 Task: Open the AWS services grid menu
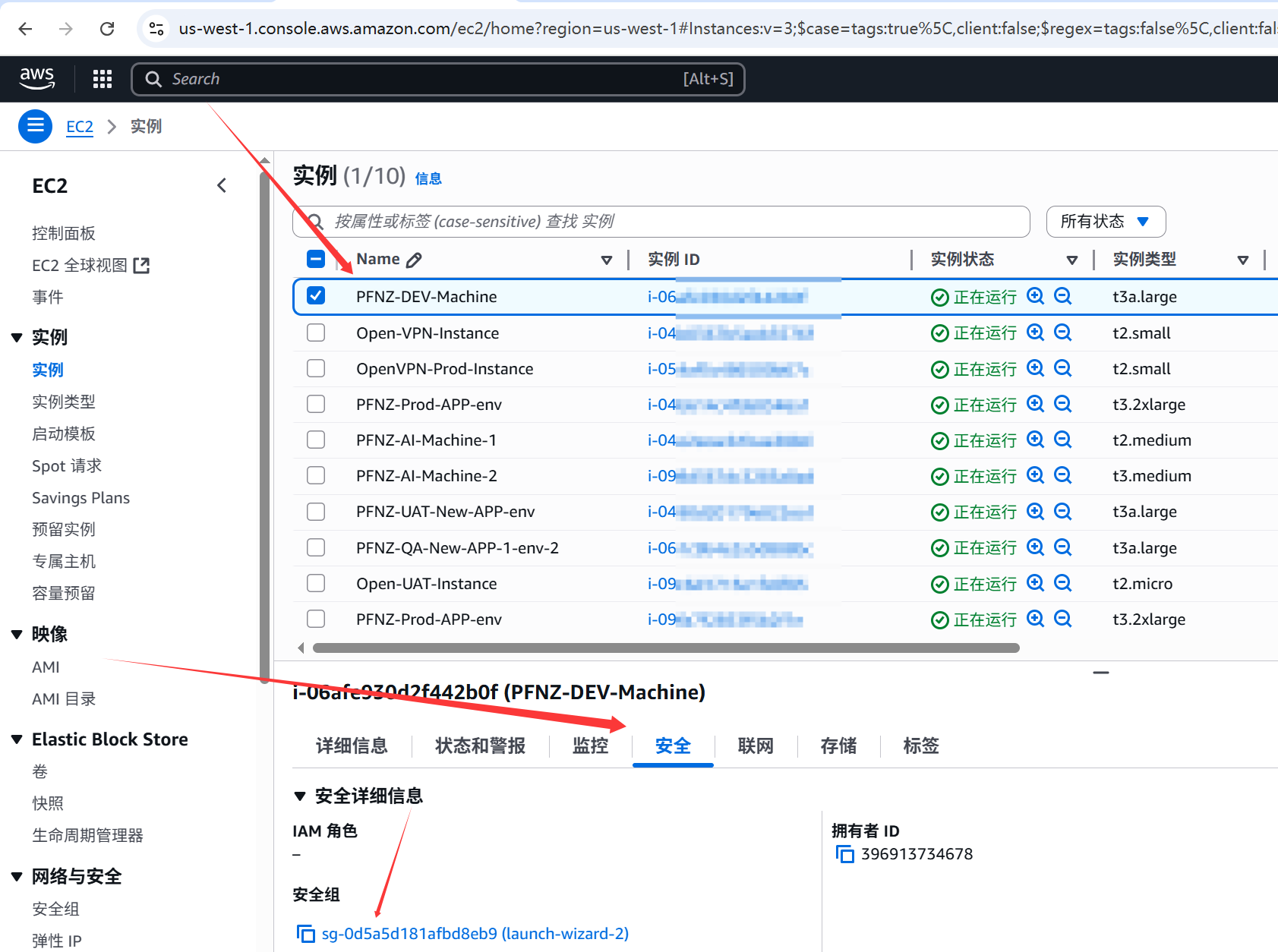[103, 79]
